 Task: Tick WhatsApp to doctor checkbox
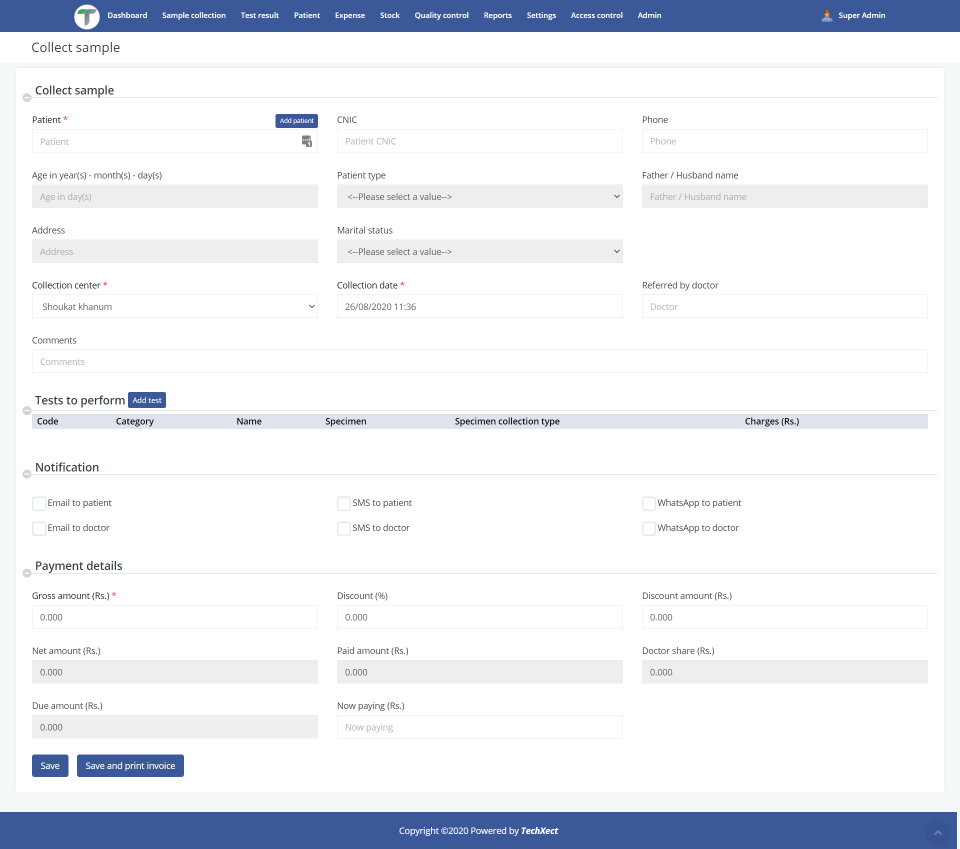pos(649,529)
